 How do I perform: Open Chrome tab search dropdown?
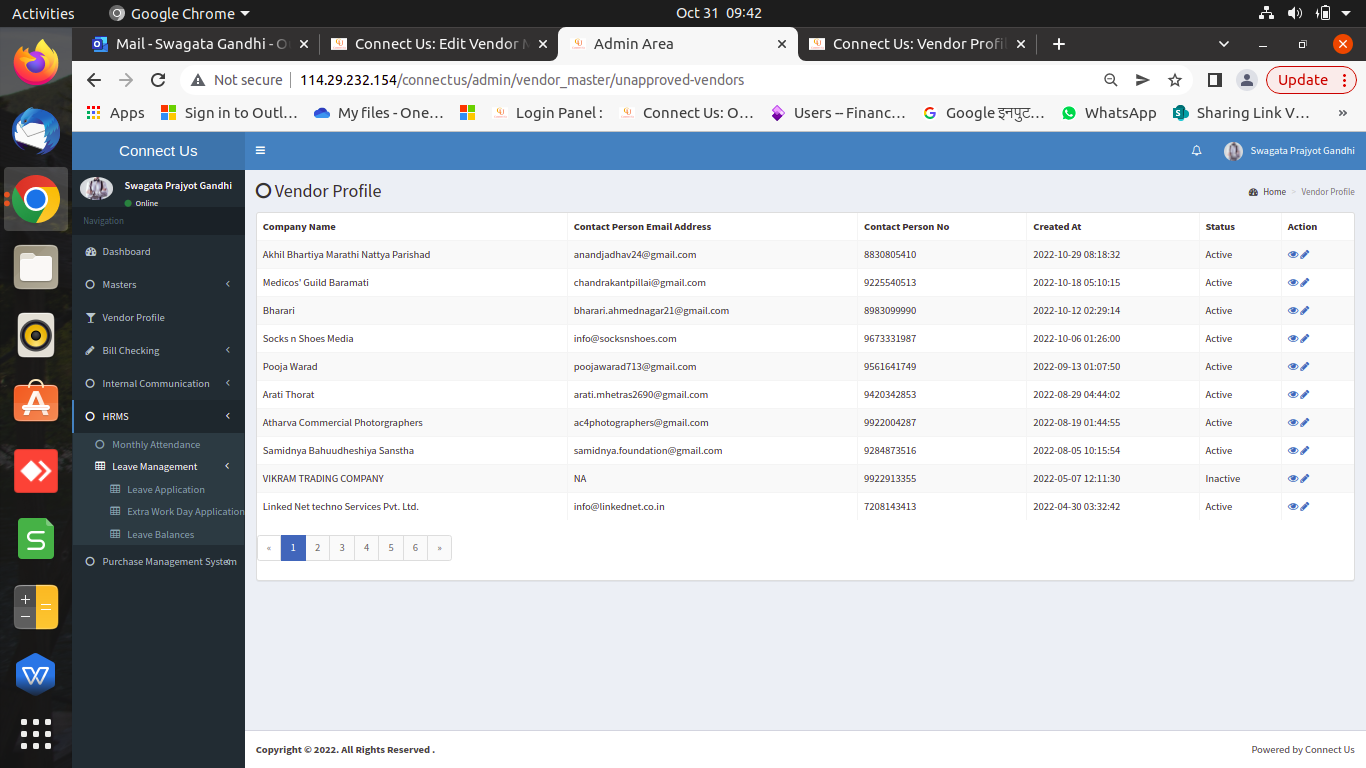pos(1224,44)
